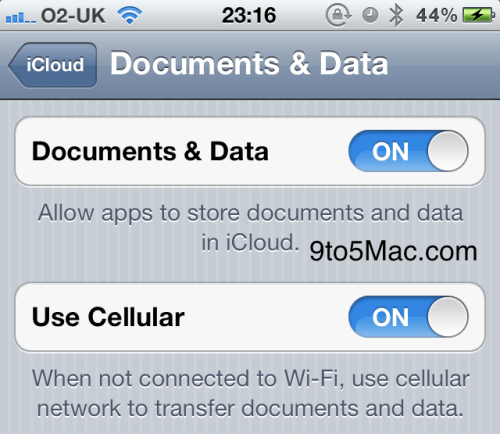Tap the 'Allow apps to store documents' description
The height and width of the screenshot is (434, 500).
click(x=250, y=228)
